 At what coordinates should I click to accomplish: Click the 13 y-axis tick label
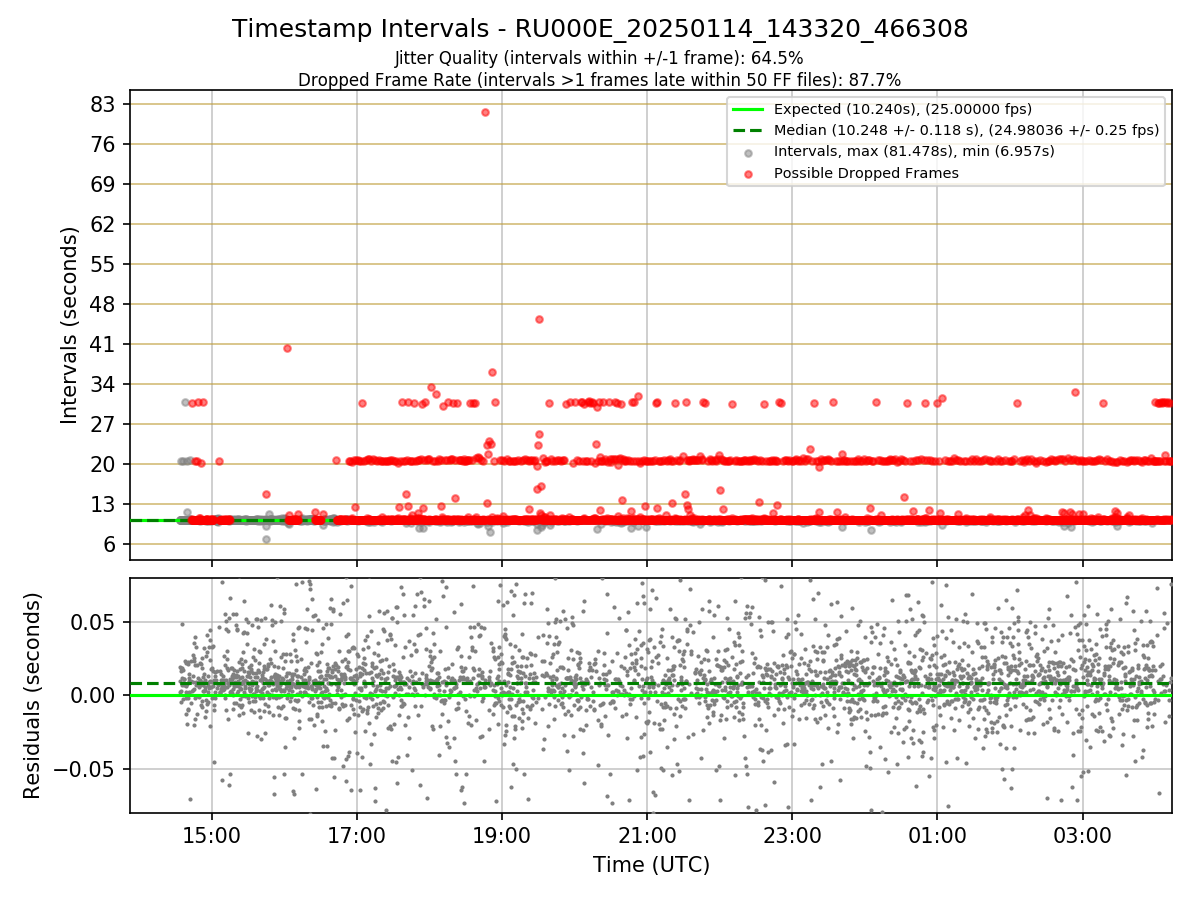[105, 504]
